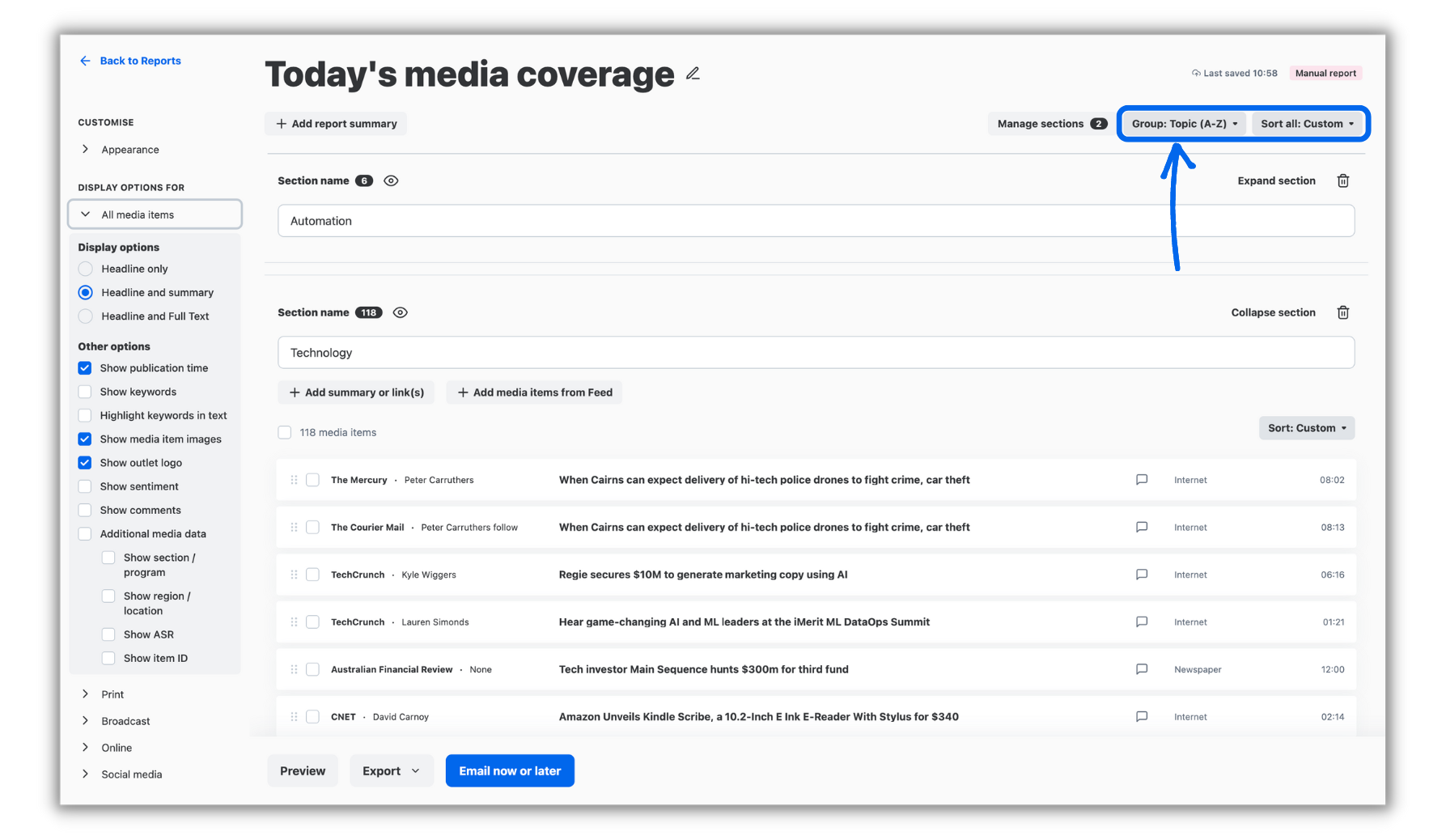Click the Last saved cloud icon
Image resolution: width=1446 pixels, height=840 pixels.
tap(1196, 73)
